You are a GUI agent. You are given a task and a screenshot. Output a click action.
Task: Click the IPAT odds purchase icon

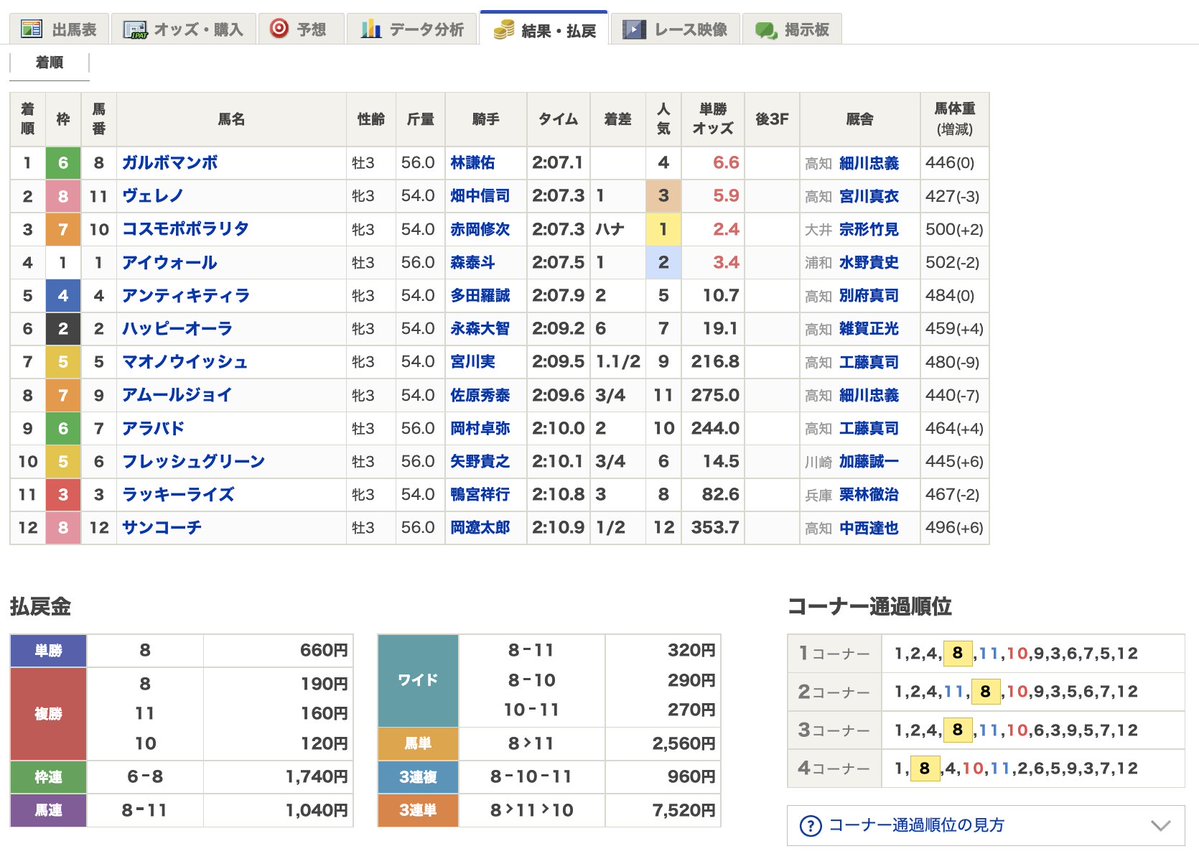135,30
